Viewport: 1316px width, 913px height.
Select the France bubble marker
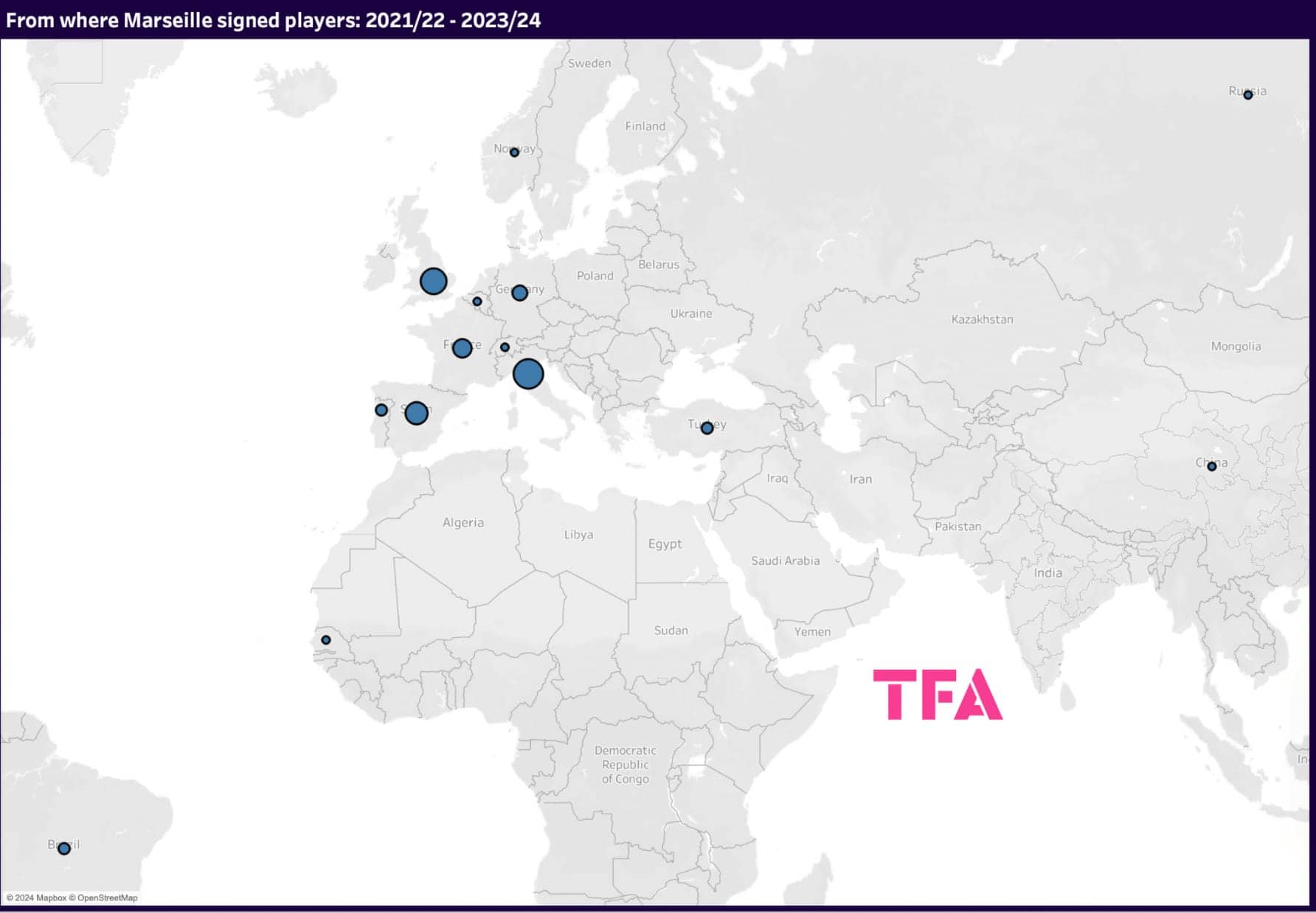coord(462,348)
